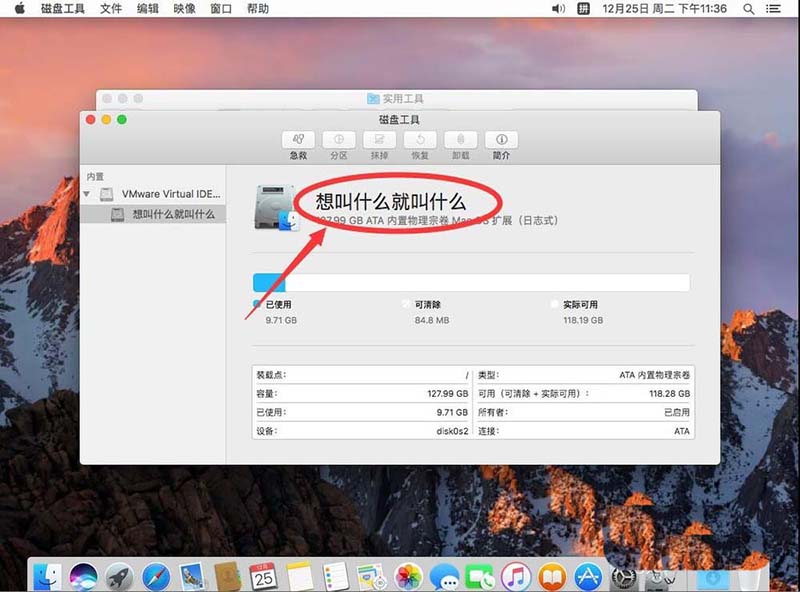Click the Spotlight search icon in menu bar
Image resolution: width=800 pixels, height=592 pixels.
(x=747, y=8)
